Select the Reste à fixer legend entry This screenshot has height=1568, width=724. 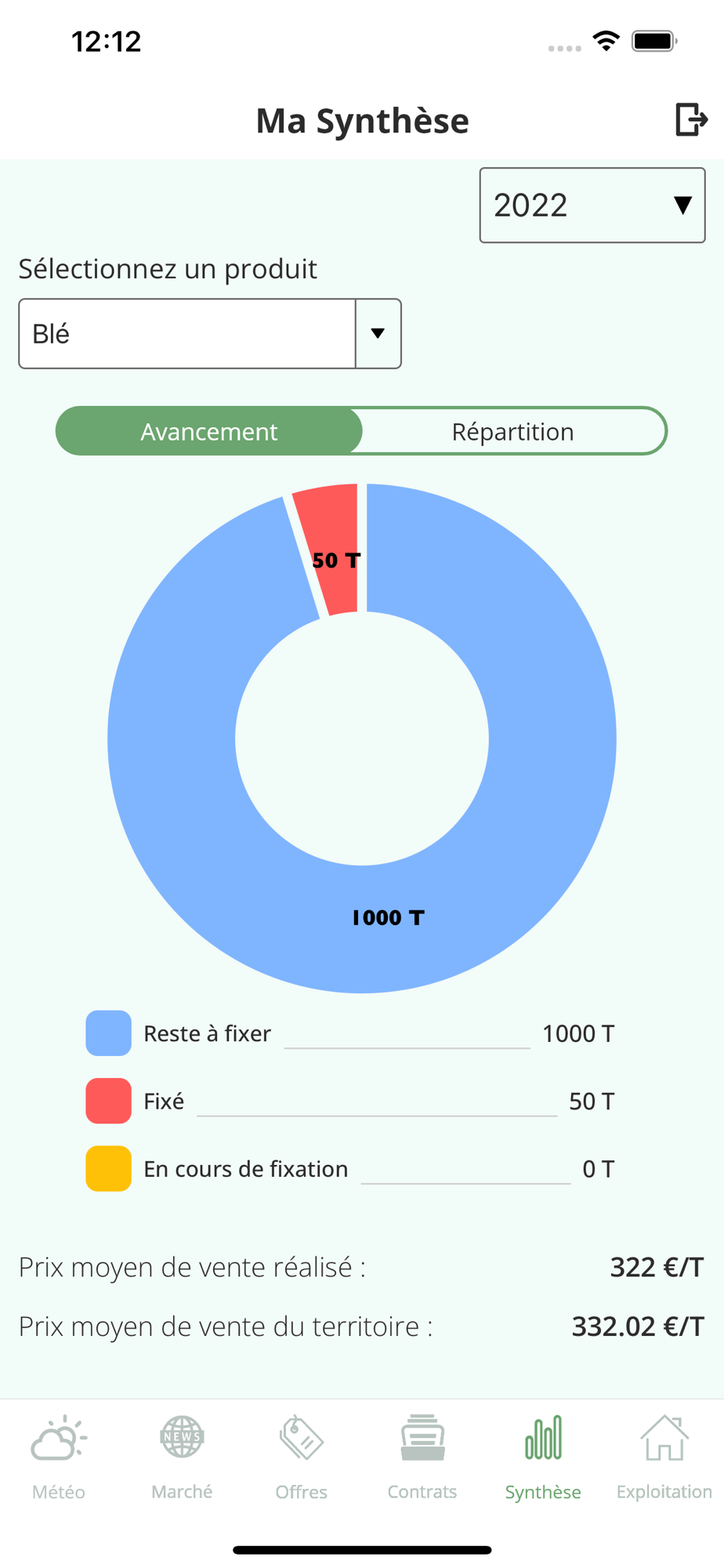click(350, 1033)
